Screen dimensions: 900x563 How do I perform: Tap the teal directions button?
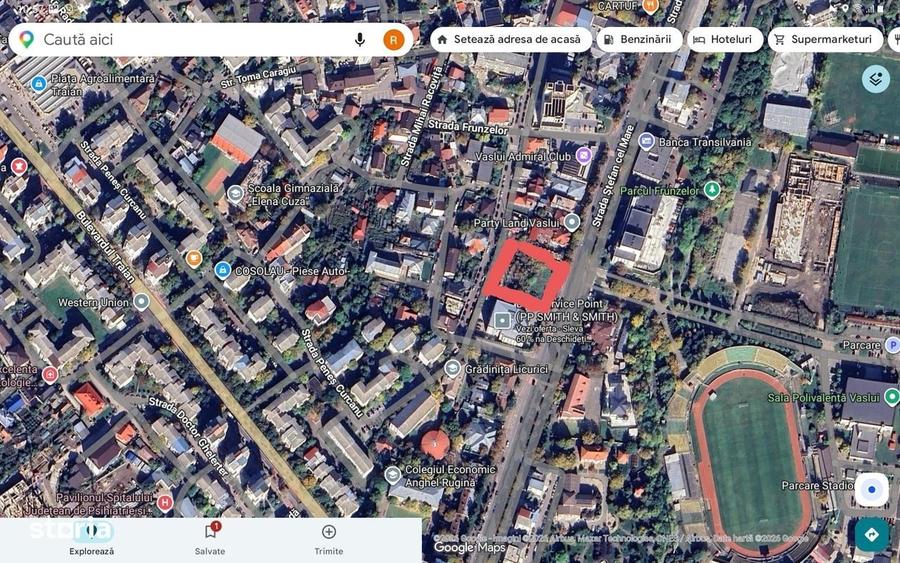(x=871, y=534)
